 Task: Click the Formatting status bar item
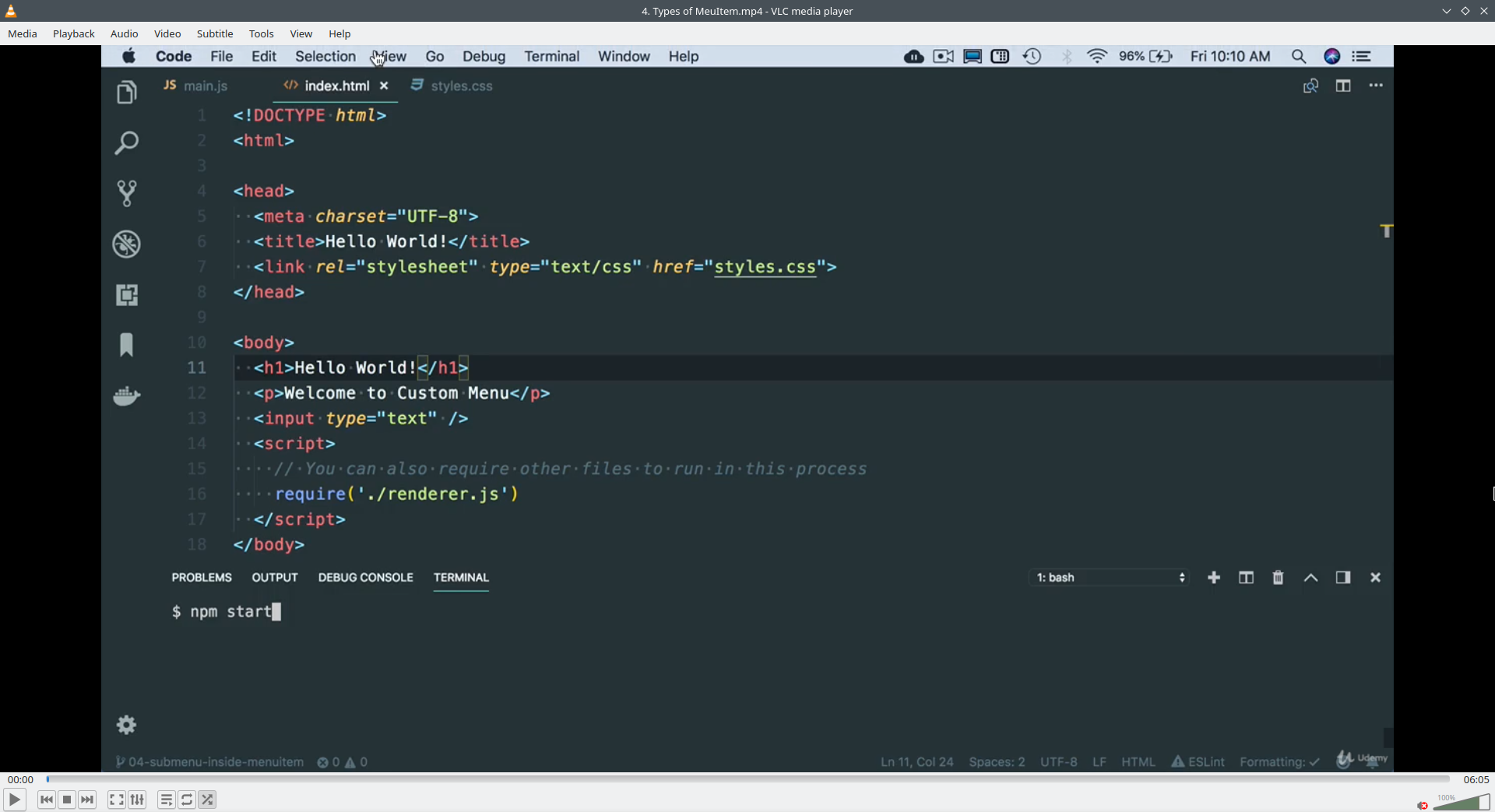pyautogui.click(x=1279, y=761)
